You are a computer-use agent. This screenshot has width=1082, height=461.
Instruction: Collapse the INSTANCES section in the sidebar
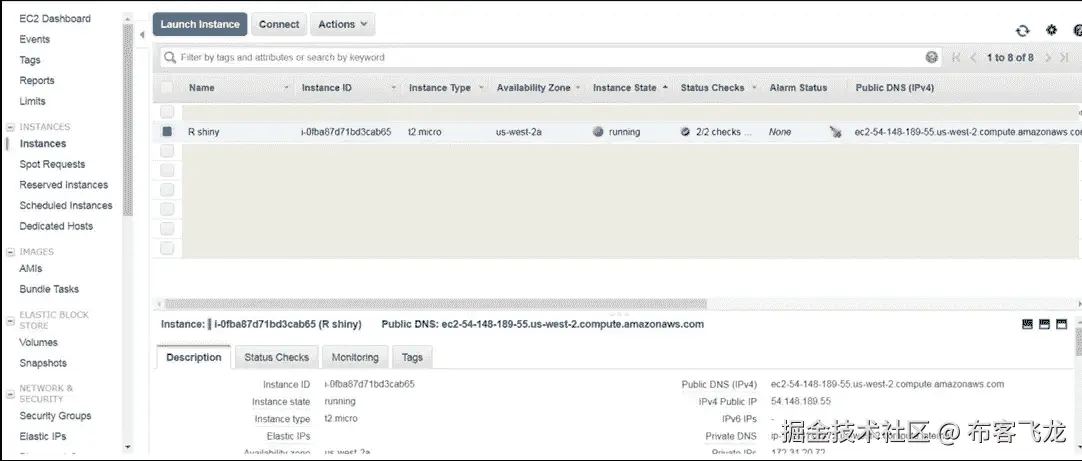point(10,127)
